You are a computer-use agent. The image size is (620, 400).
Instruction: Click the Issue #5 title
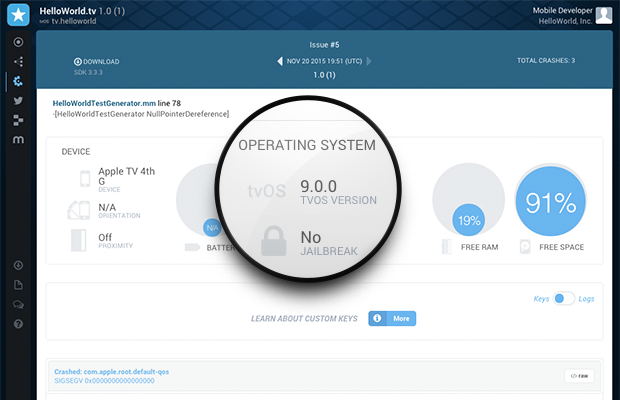(x=324, y=45)
